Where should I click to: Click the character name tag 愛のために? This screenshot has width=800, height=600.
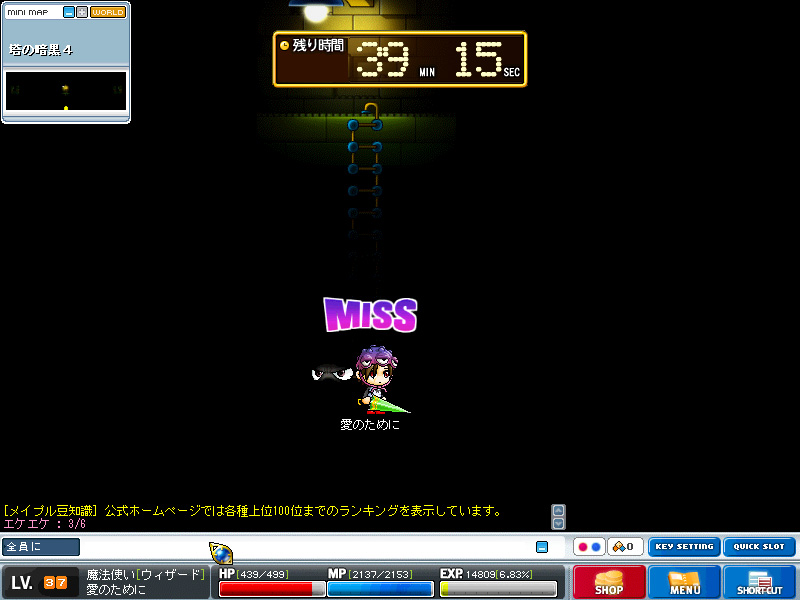pos(370,424)
